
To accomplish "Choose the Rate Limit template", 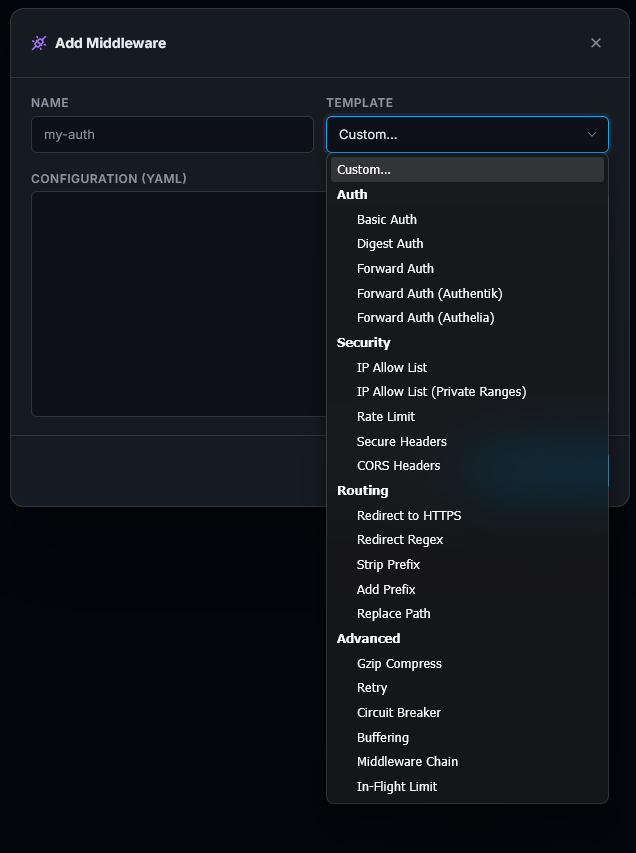I will (x=386, y=416).
